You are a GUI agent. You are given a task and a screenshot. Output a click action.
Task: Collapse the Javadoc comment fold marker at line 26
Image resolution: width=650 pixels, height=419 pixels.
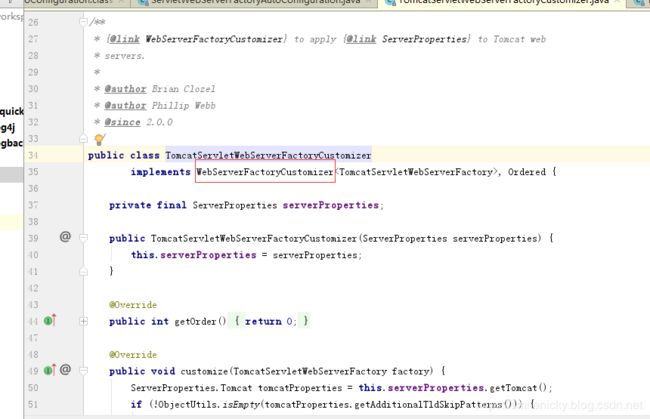(x=83, y=21)
